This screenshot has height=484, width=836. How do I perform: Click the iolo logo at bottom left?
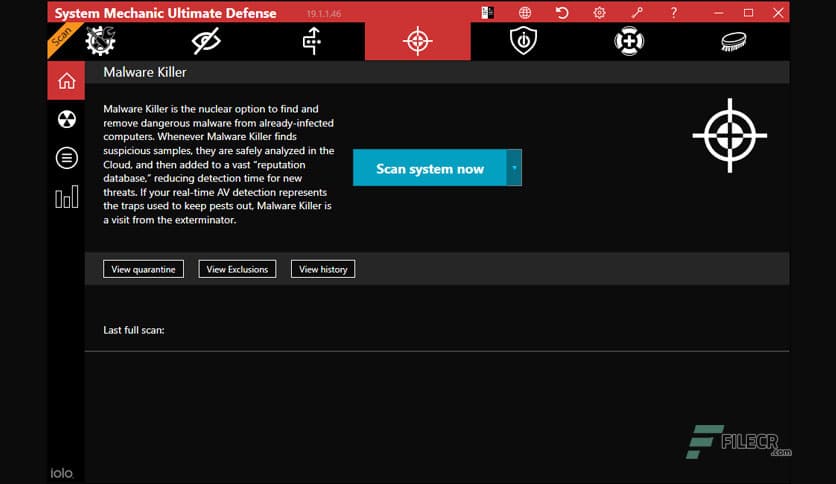62,473
